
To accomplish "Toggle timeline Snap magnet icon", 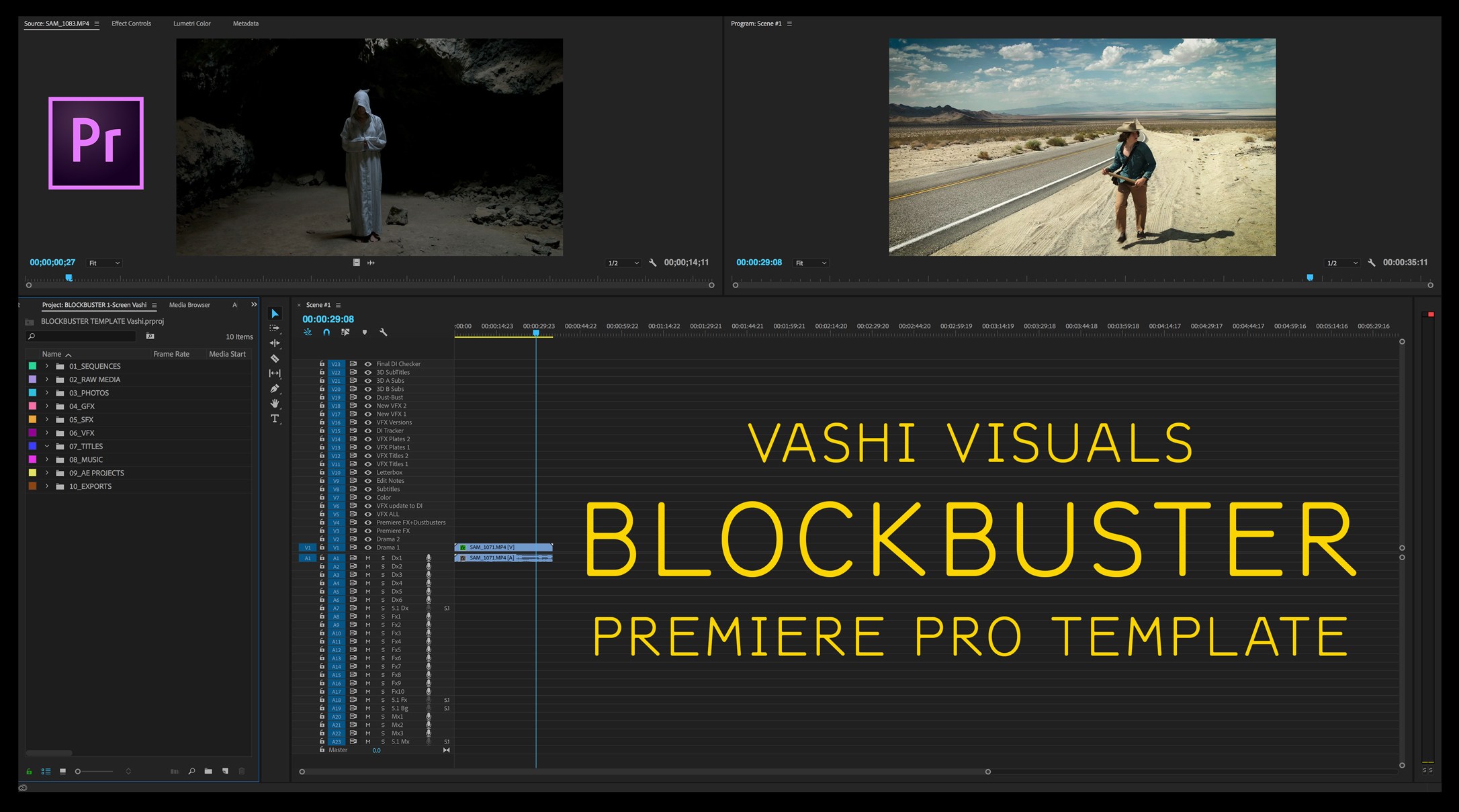I will tap(326, 332).
